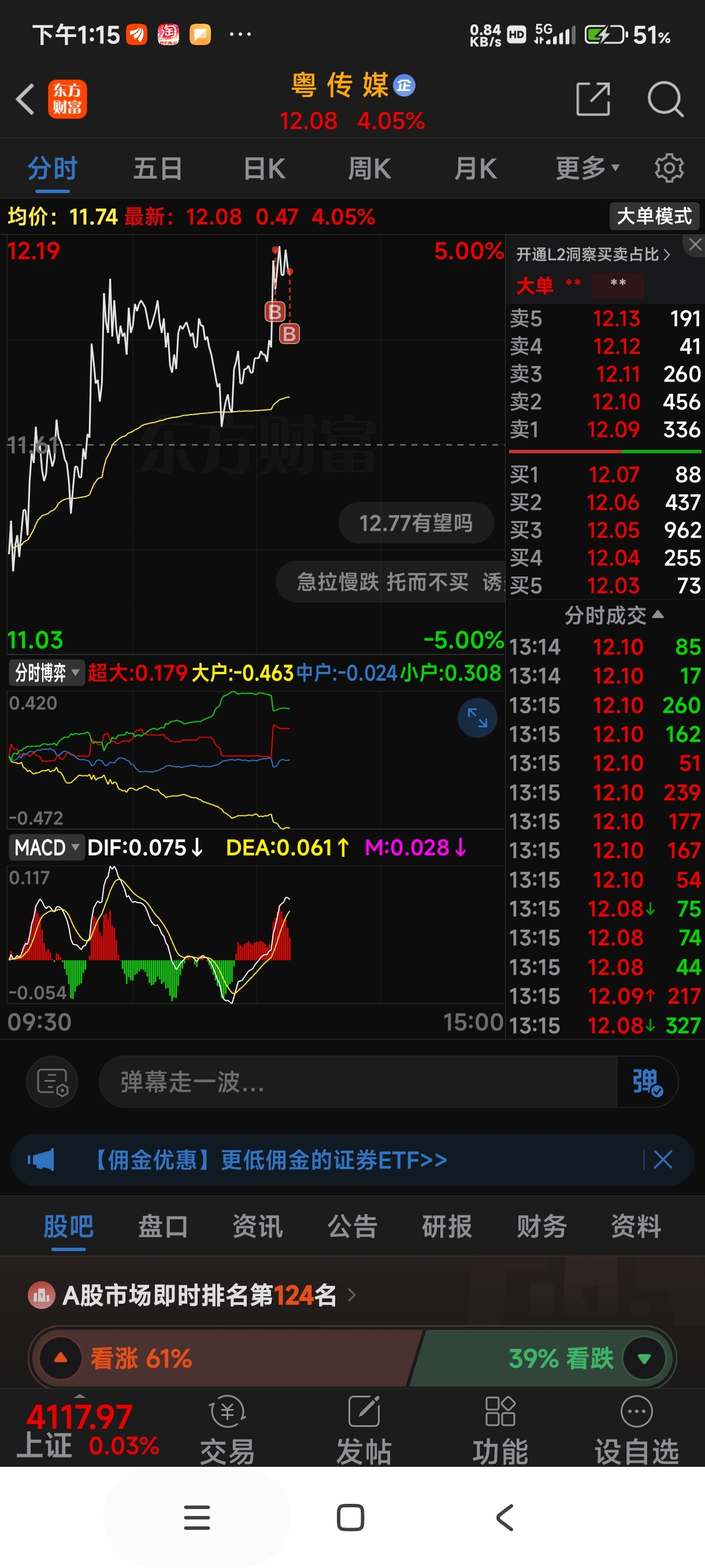Open the 盘口 tab
The width and height of the screenshot is (705, 1568).
(163, 1226)
